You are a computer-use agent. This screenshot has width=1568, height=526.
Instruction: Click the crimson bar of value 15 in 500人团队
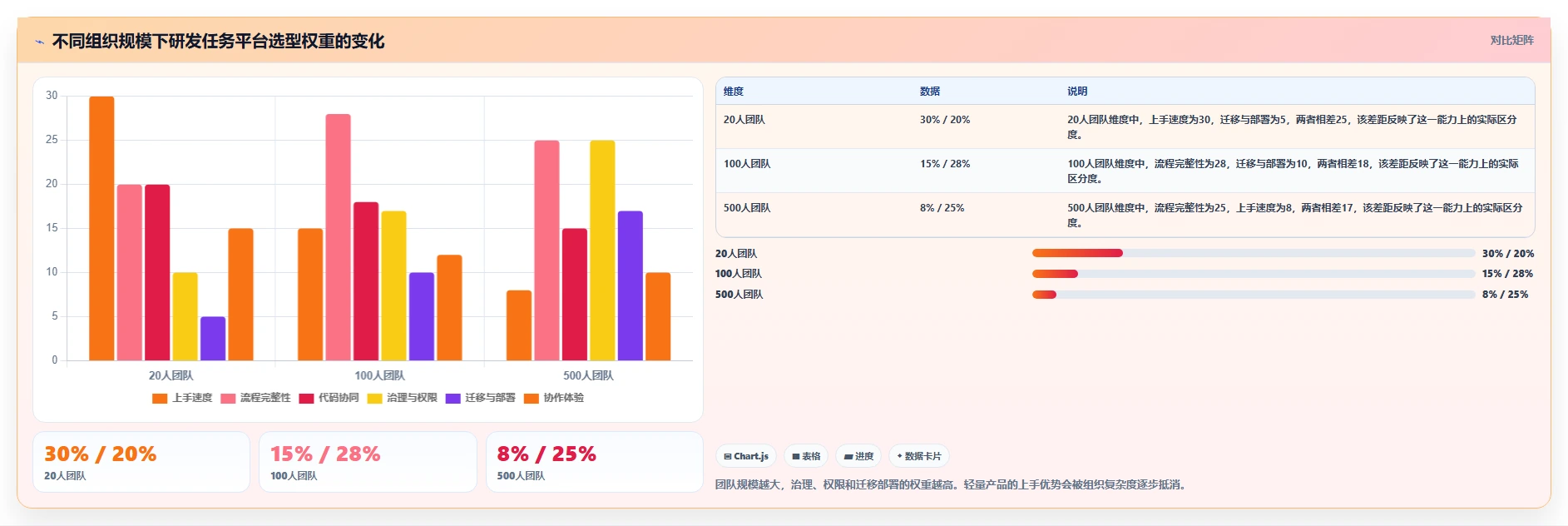(575, 295)
